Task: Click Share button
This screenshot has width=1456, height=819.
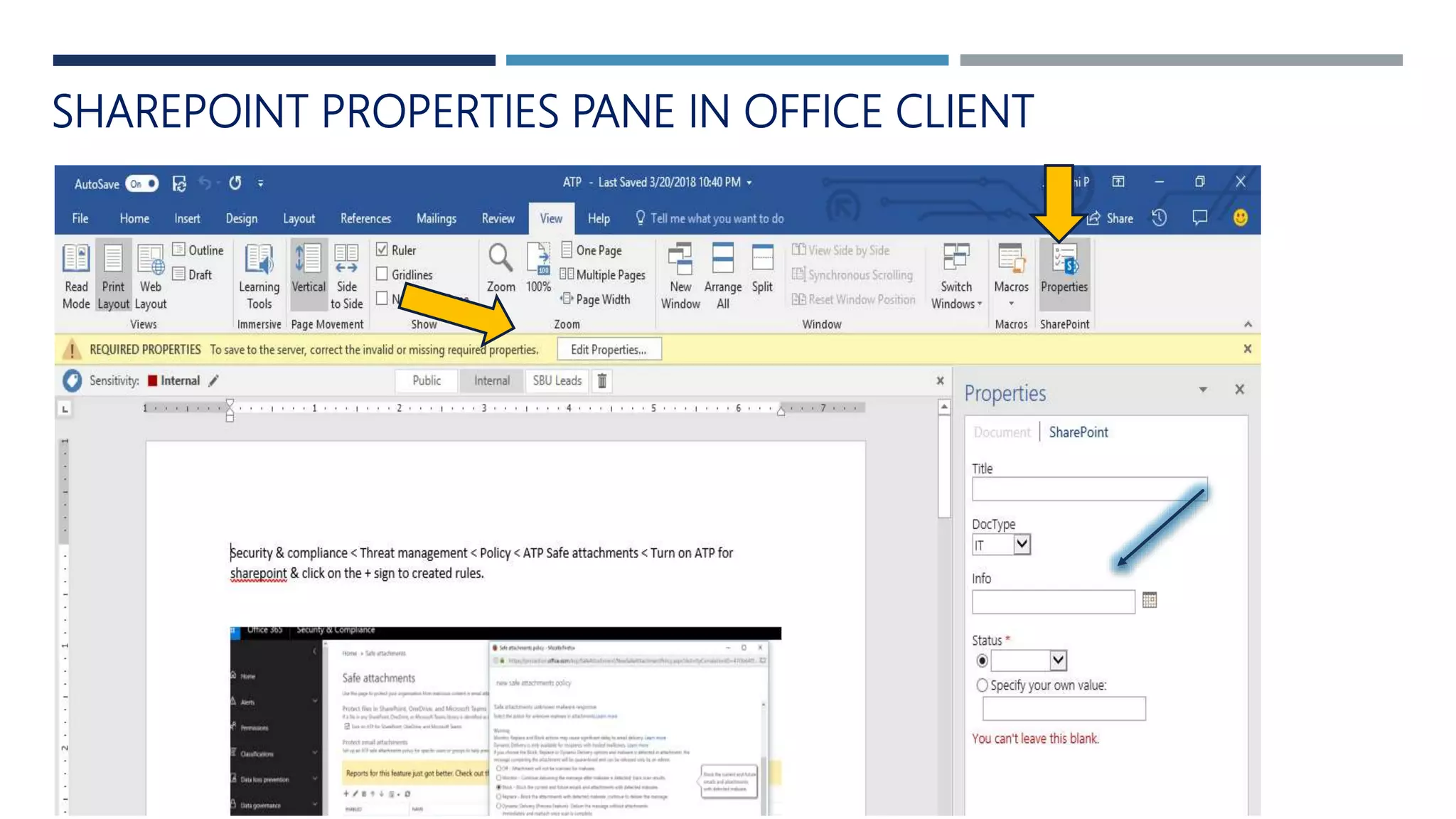Action: (x=1111, y=218)
